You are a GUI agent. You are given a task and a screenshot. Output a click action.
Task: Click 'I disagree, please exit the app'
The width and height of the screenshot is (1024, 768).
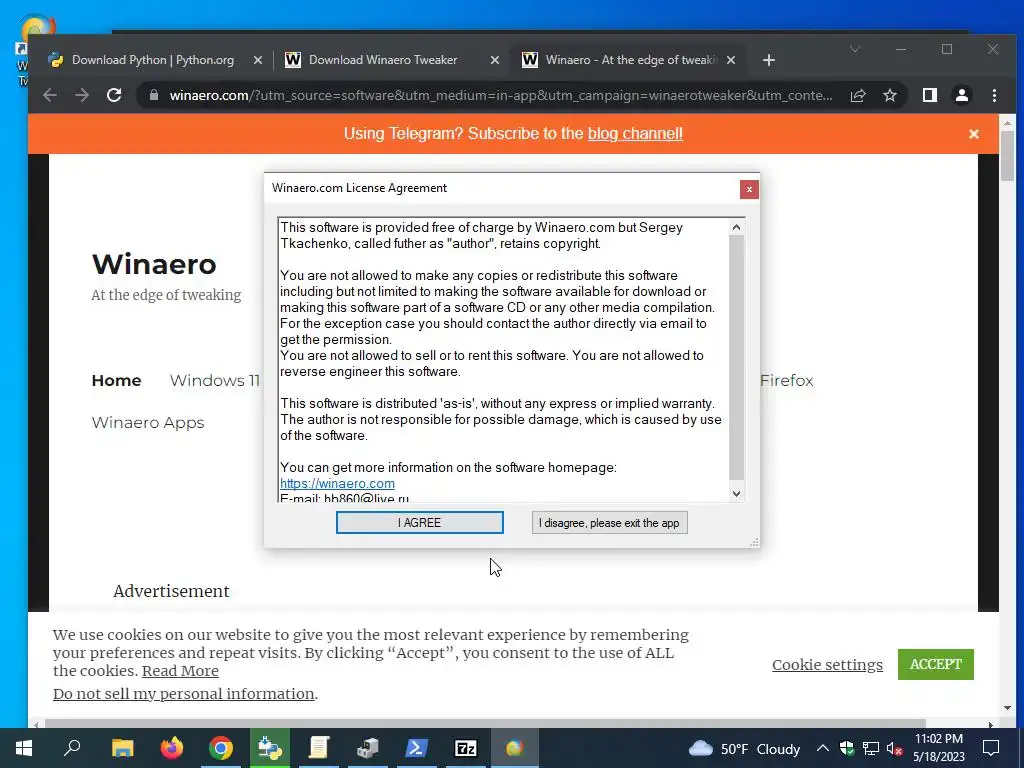609,522
